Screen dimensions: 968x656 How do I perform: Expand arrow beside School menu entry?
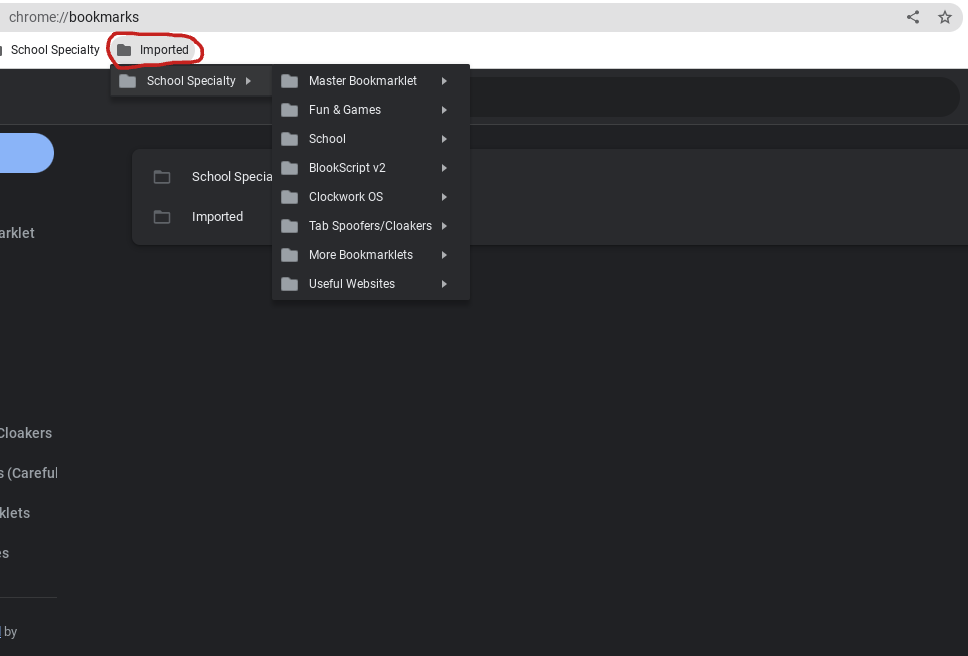point(444,139)
